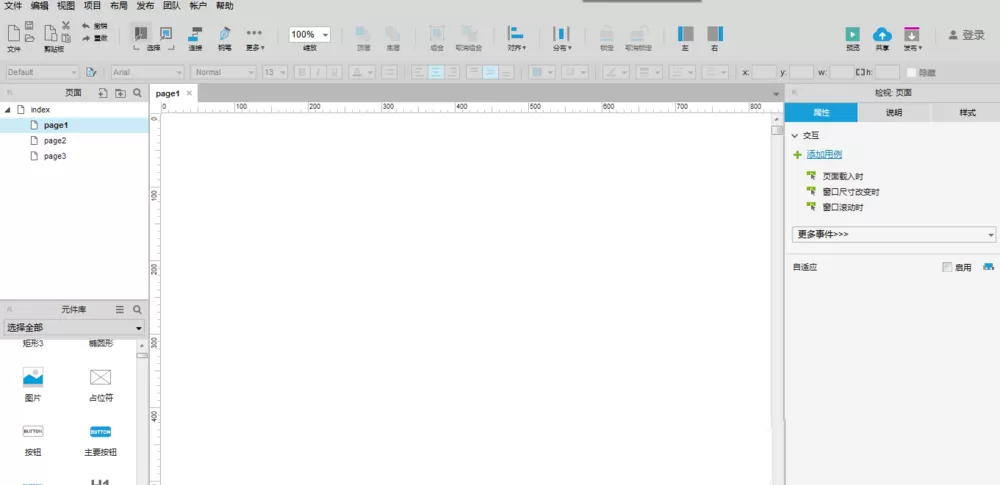Image resolution: width=1000 pixels, height=485 pixels.
Task: Open the 文件 menu
Action: coord(13,6)
